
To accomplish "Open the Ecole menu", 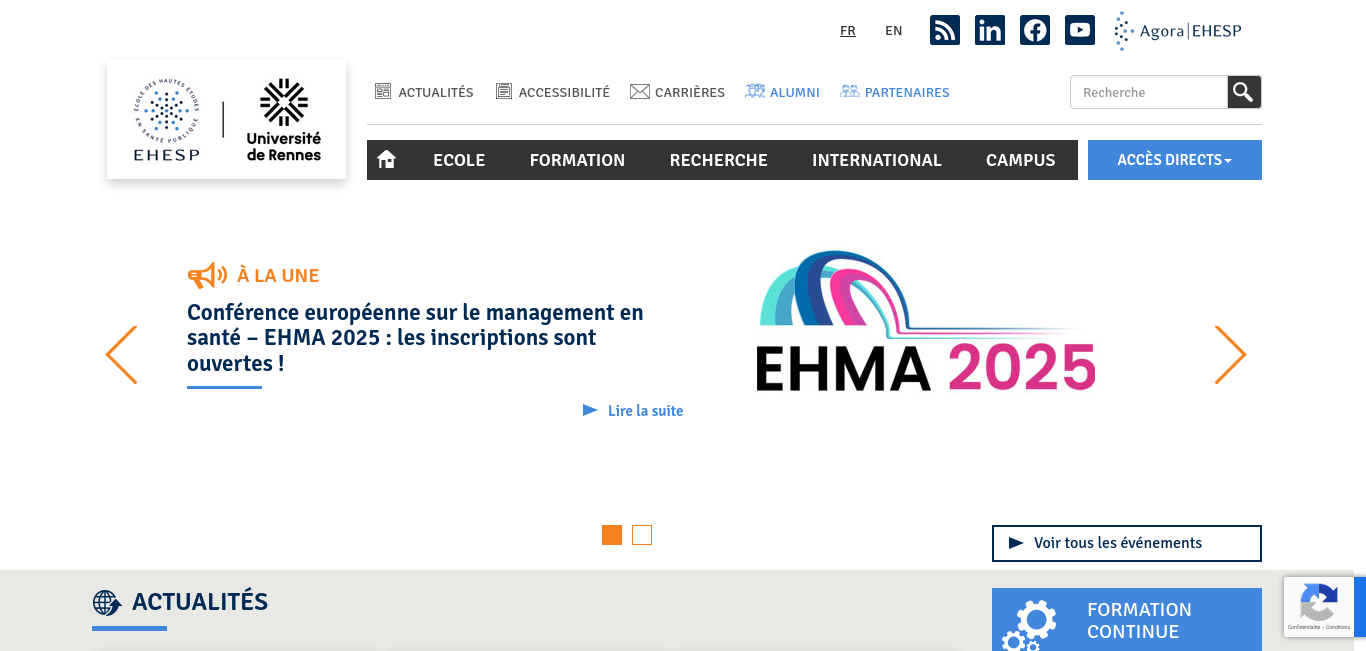I will [x=459, y=160].
